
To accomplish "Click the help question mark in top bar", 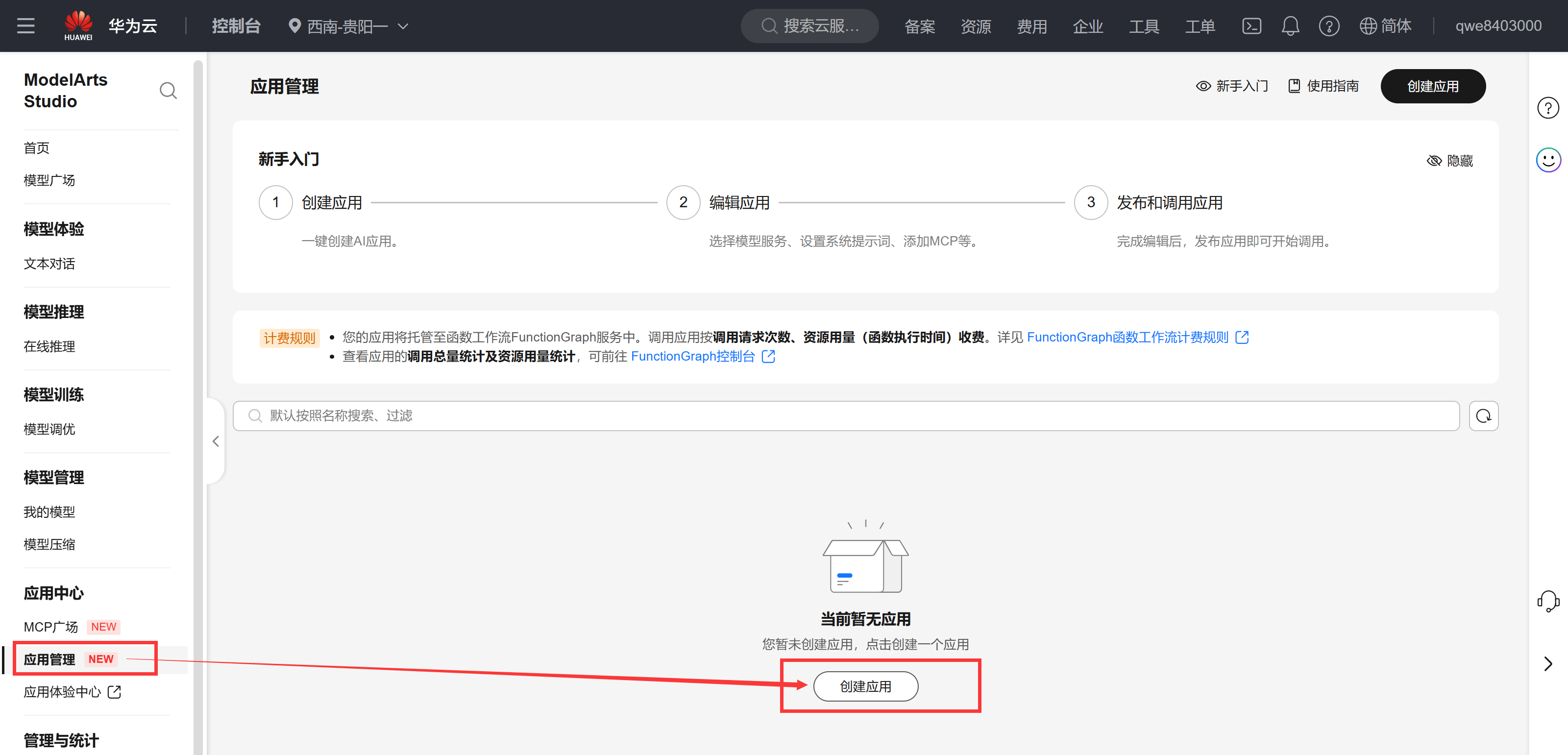I will (1329, 25).
